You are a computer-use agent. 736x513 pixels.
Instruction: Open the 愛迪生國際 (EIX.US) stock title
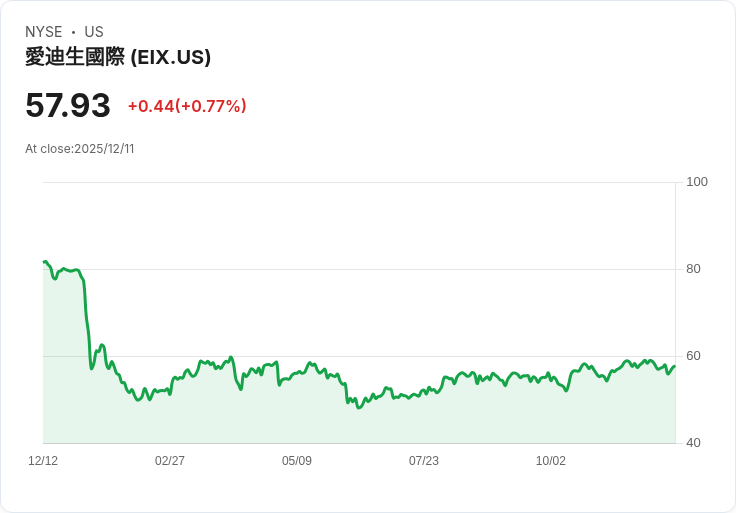pyautogui.click(x=118, y=58)
